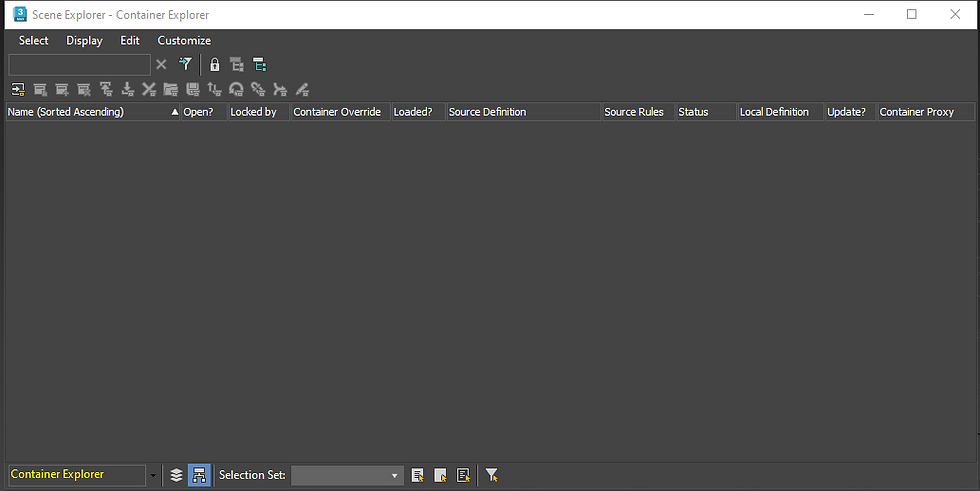Click the container icon marked with X
This screenshot has height=491, width=980.
click(x=149, y=89)
